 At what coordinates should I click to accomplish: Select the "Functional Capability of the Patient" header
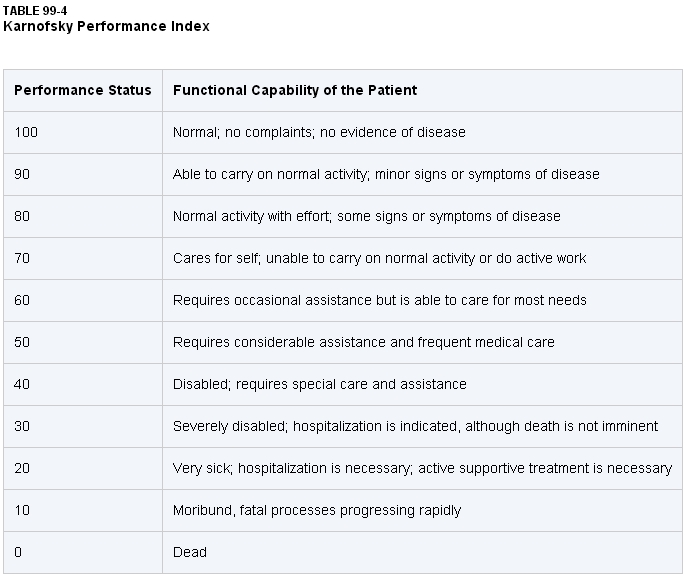(x=295, y=90)
